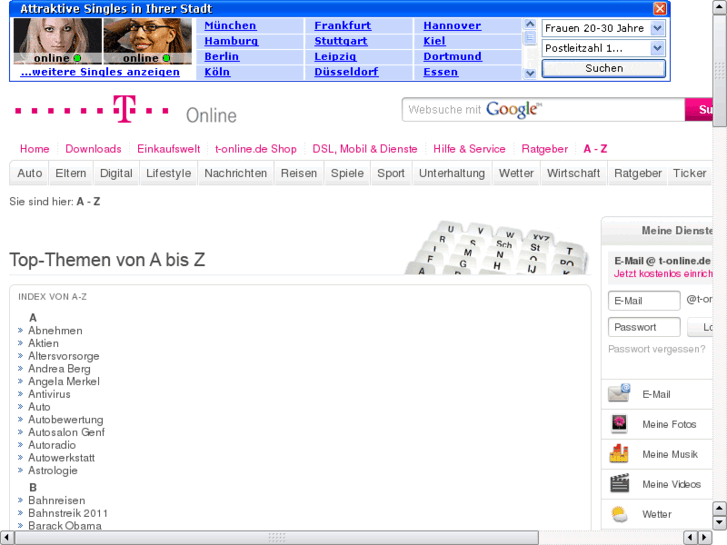Screen dimensions: 727x545
Task: Click the Köln city link
Action: (x=217, y=72)
